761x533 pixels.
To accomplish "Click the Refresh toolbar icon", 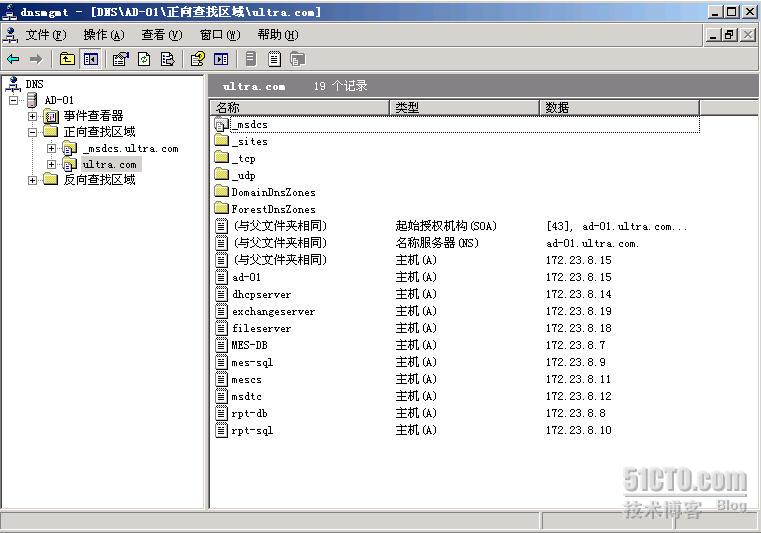I will click(x=144, y=59).
